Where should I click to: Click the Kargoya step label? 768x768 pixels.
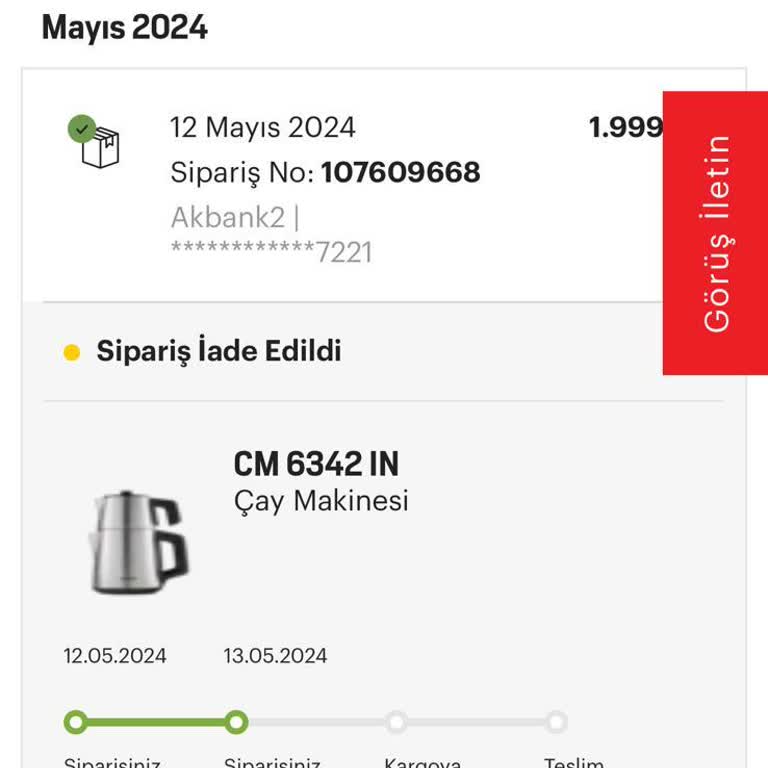point(423,762)
